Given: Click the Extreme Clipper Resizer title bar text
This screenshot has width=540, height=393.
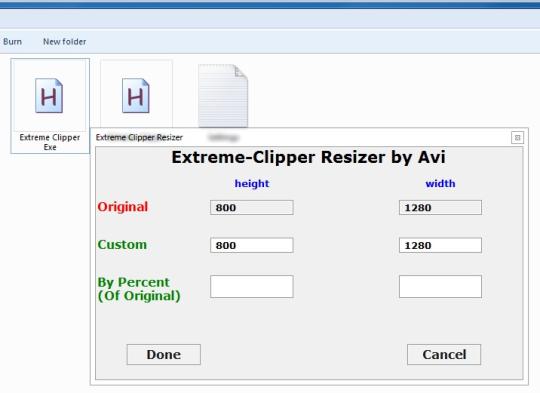Looking at the screenshot, I should coord(139,137).
